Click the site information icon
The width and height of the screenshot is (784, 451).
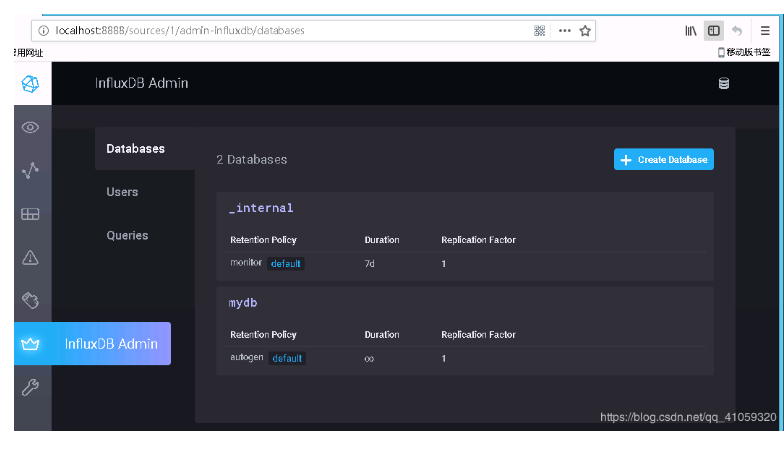click(x=44, y=31)
